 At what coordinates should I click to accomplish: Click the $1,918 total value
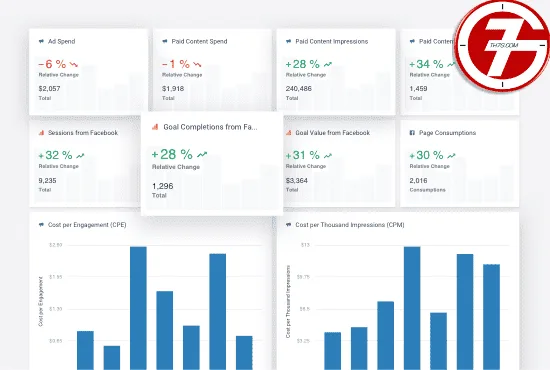point(173,89)
